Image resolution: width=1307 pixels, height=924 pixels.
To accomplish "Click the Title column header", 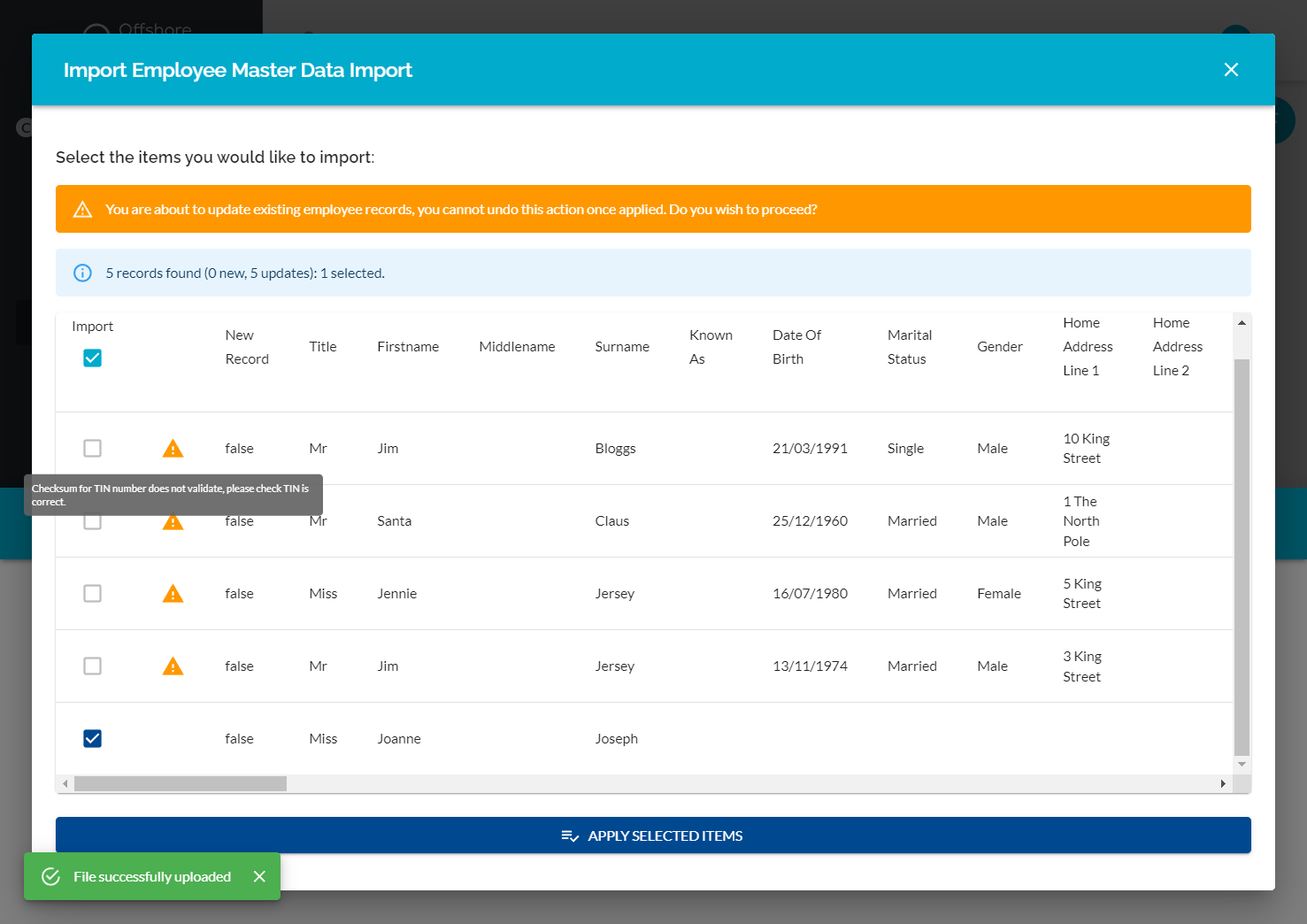I will (x=323, y=347).
